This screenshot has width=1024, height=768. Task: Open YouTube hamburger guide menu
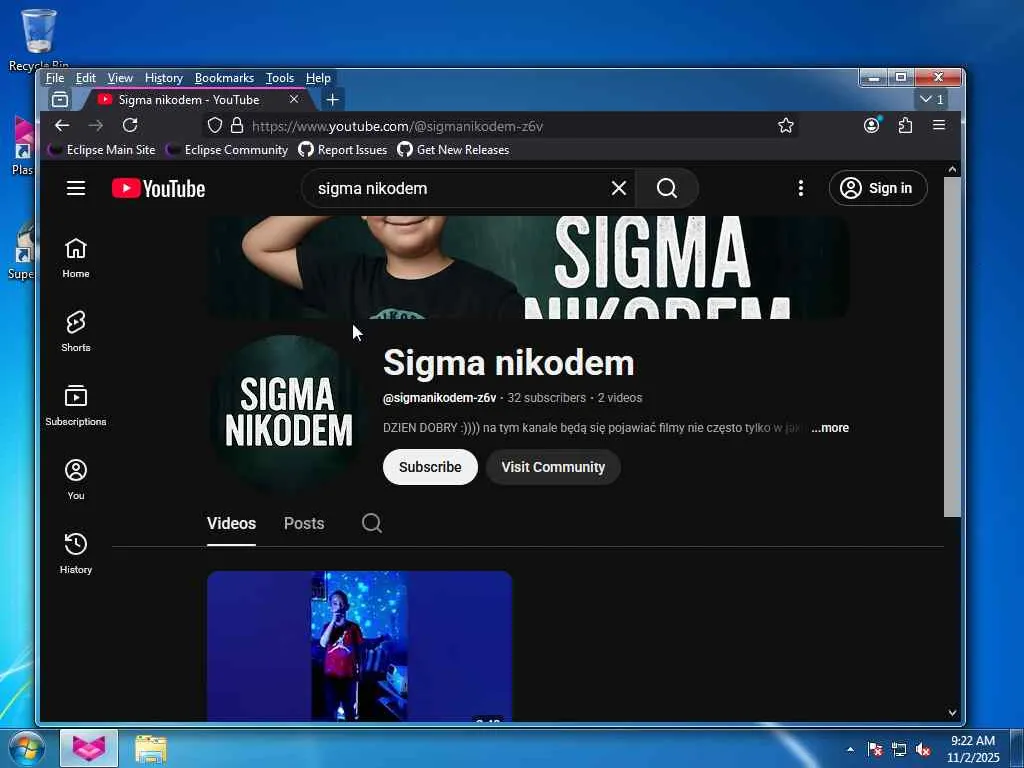pos(76,189)
